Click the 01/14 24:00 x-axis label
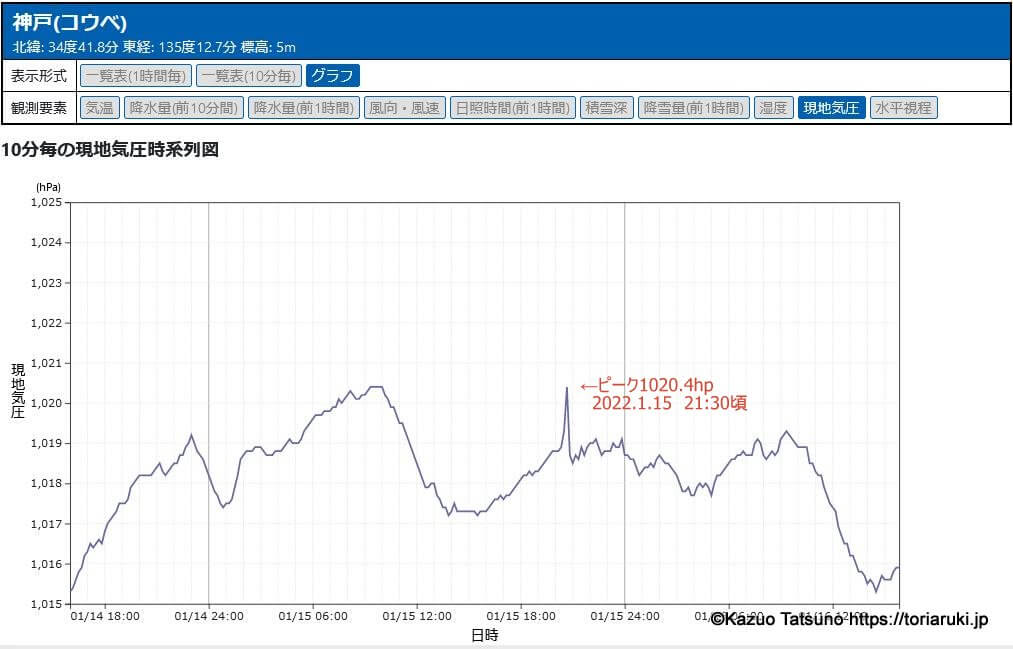This screenshot has height=649, width=1013. 209,616
